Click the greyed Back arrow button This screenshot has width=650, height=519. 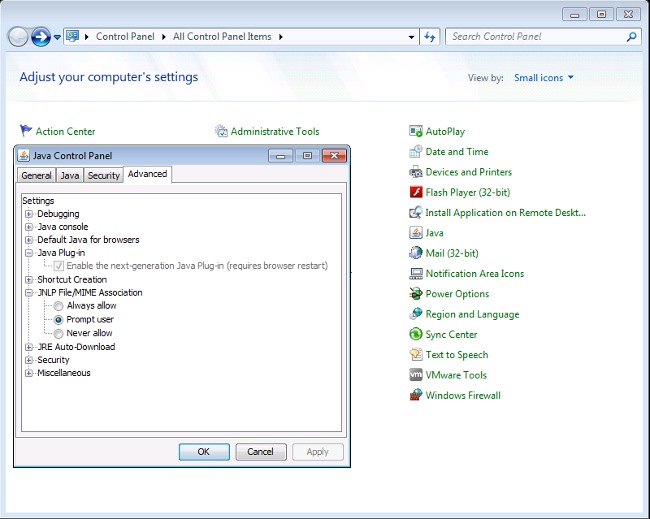pyautogui.click(x=18, y=37)
